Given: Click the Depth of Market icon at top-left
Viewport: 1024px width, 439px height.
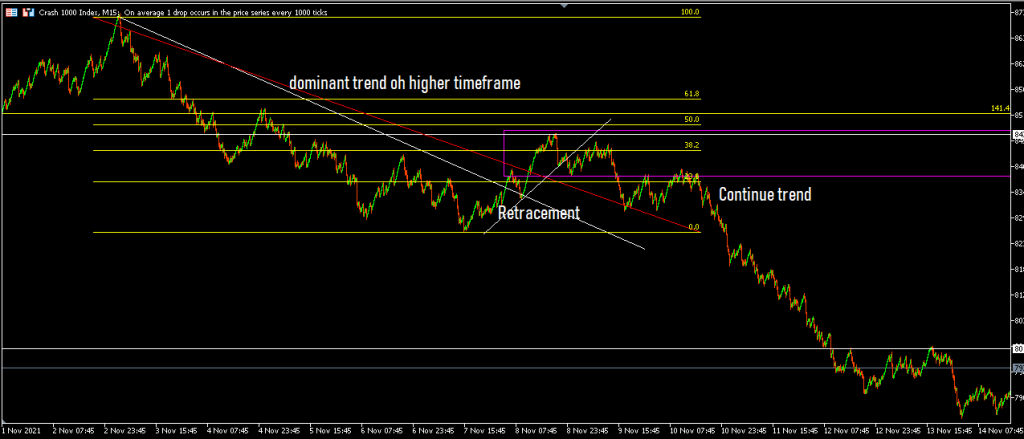Looking at the screenshot, I should pos(10,12).
